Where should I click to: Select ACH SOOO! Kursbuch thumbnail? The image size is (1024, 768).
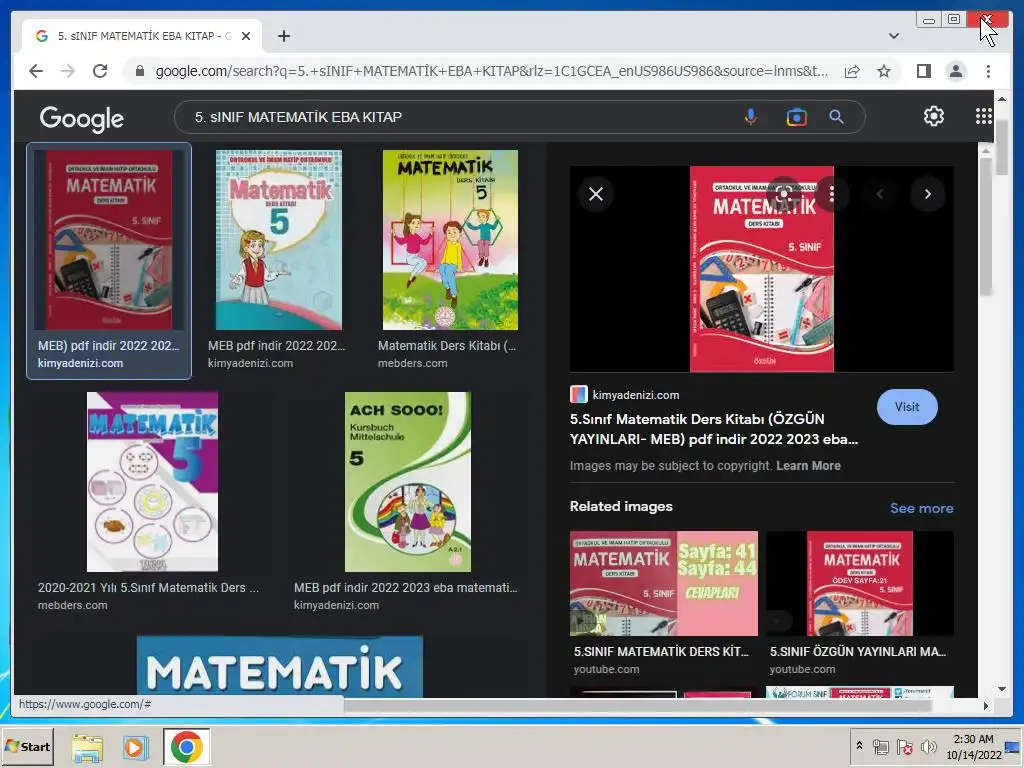408,482
